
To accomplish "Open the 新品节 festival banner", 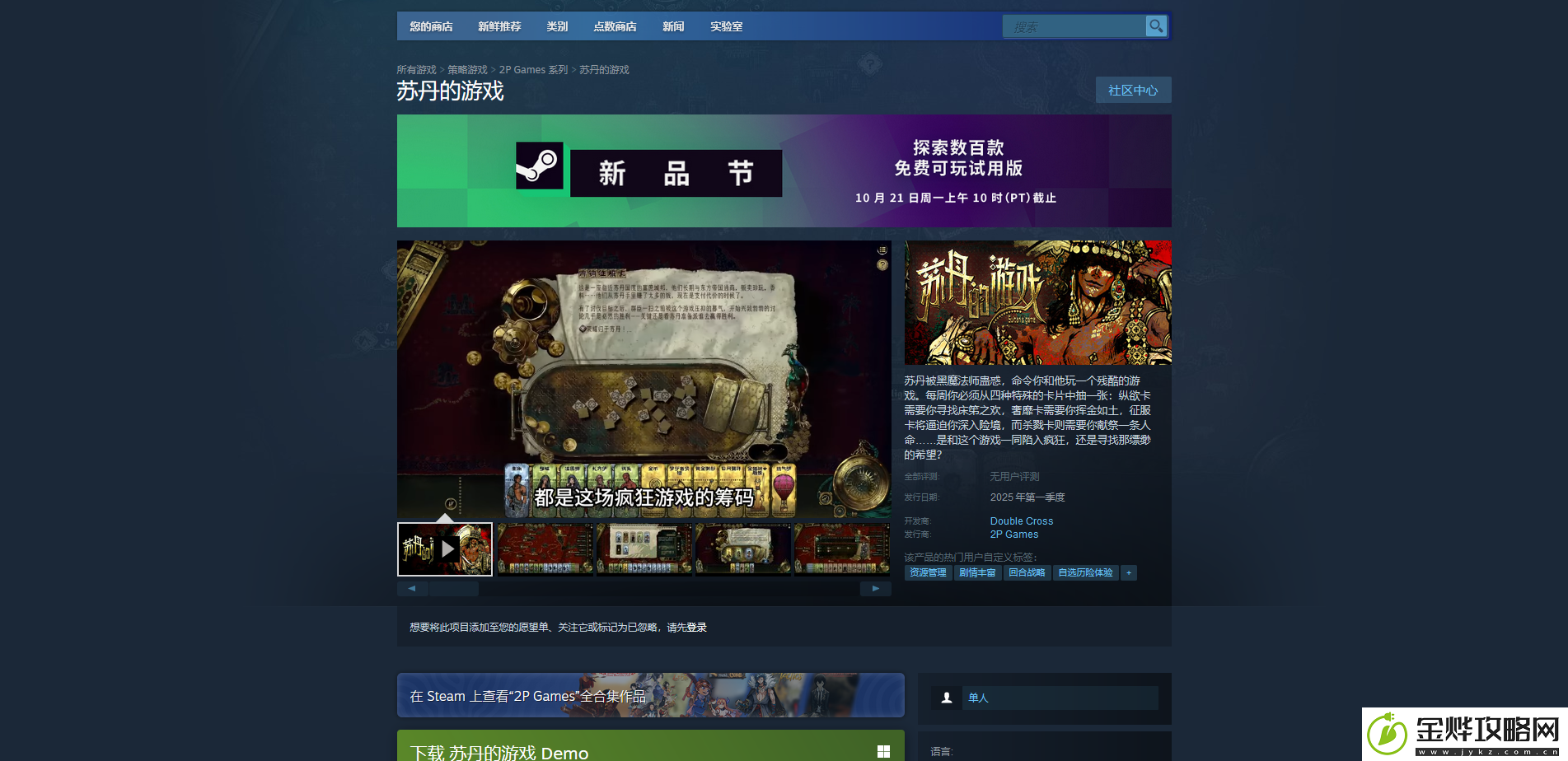I will (x=784, y=170).
